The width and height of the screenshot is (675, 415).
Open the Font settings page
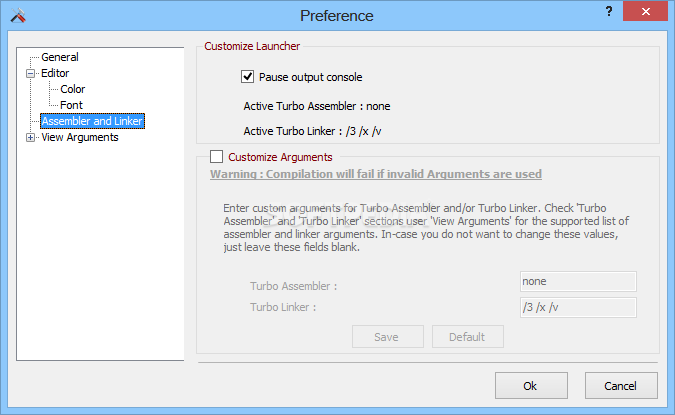[71, 105]
